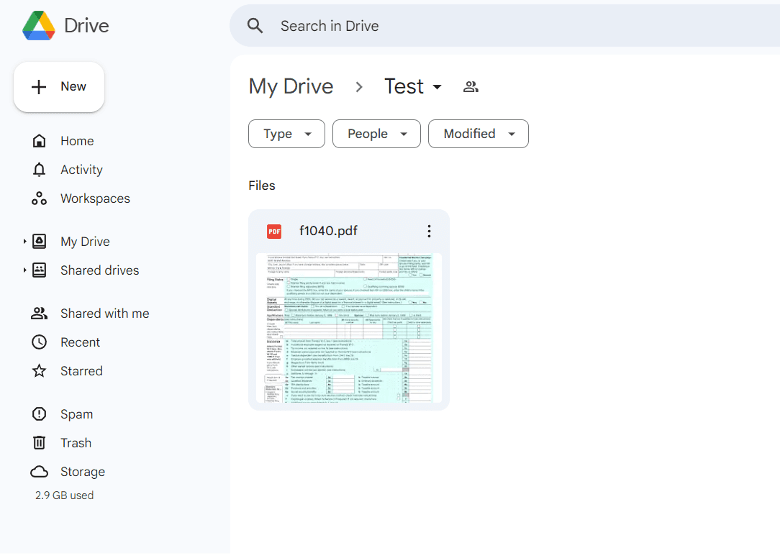Image resolution: width=780 pixels, height=555 pixels.
Task: Go to Trash in the sidebar
Action: tap(75, 443)
